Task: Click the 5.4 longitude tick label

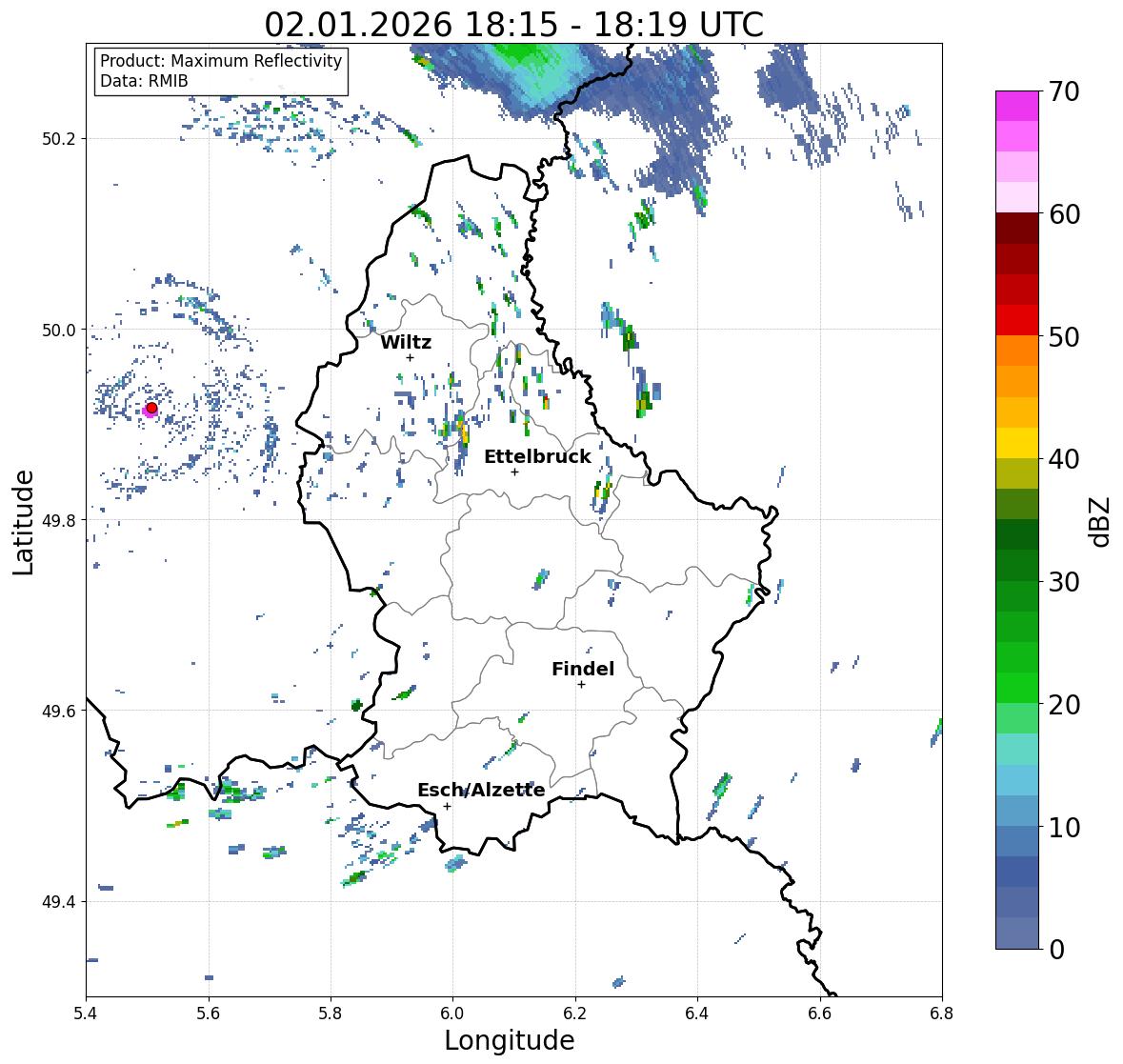Action: tap(86, 1013)
